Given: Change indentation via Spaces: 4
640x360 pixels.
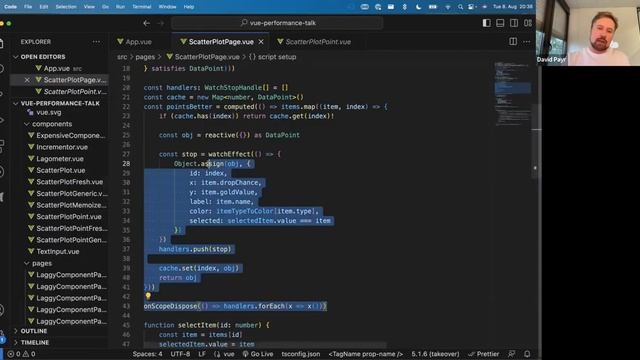Looking at the screenshot, I should tap(147, 354).
